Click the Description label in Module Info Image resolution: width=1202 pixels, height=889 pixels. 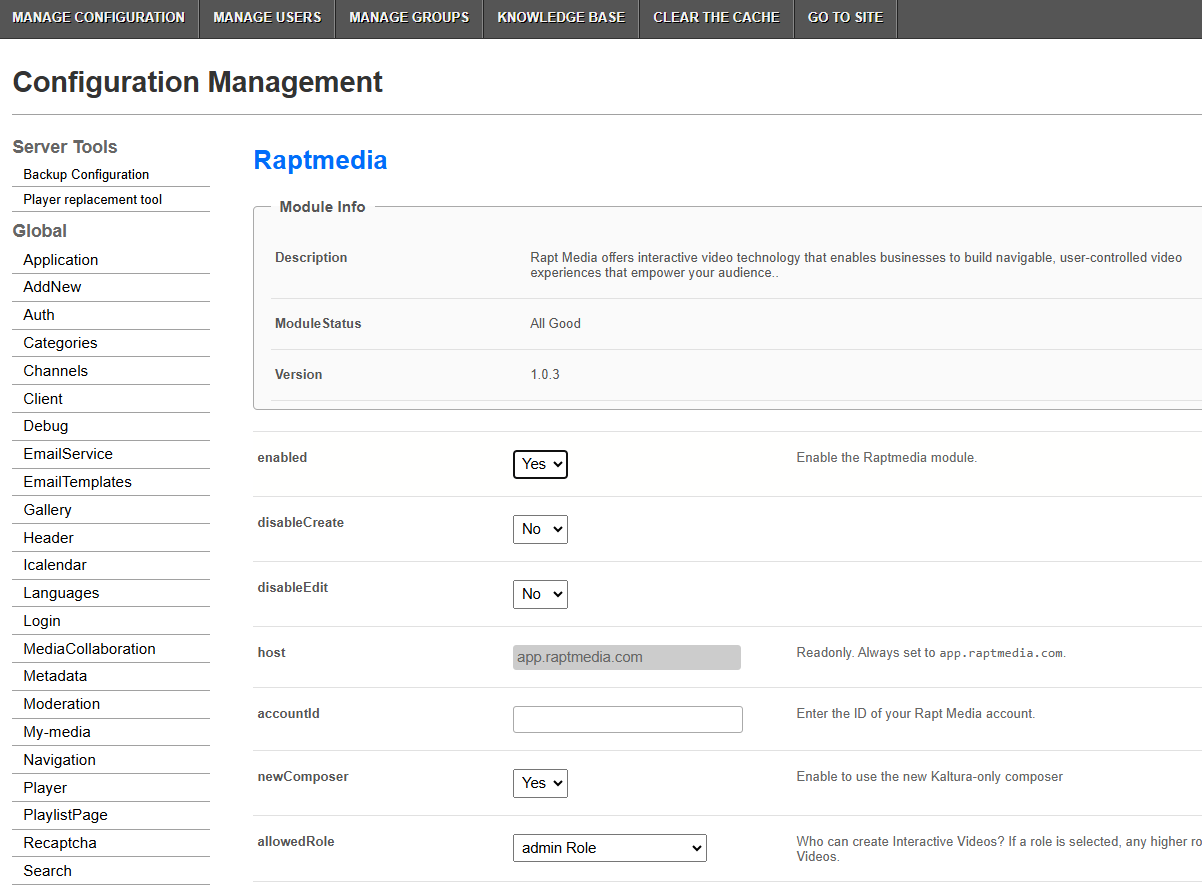pyautogui.click(x=311, y=258)
